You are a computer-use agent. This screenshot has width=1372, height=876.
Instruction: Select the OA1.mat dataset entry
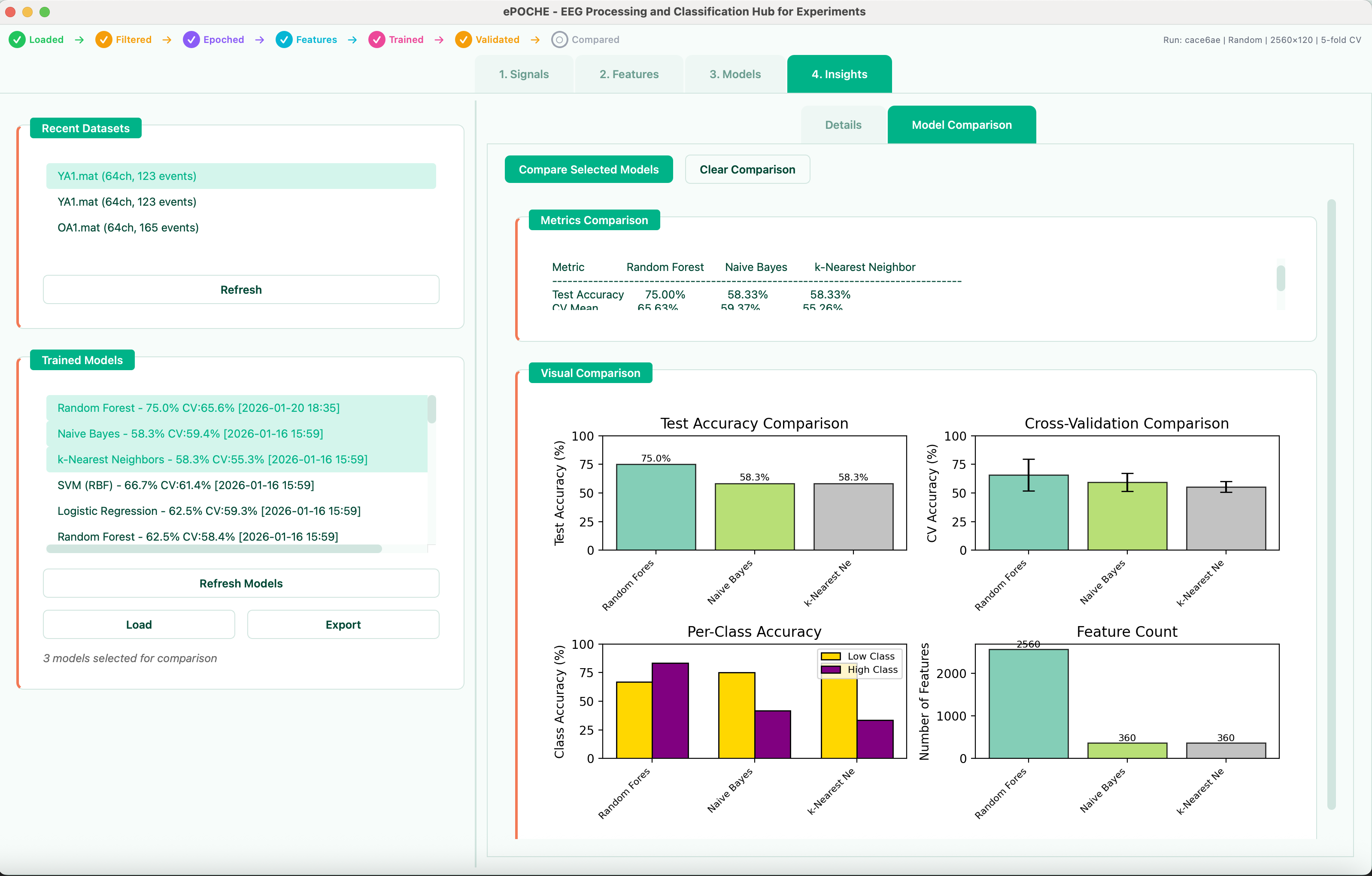click(127, 227)
